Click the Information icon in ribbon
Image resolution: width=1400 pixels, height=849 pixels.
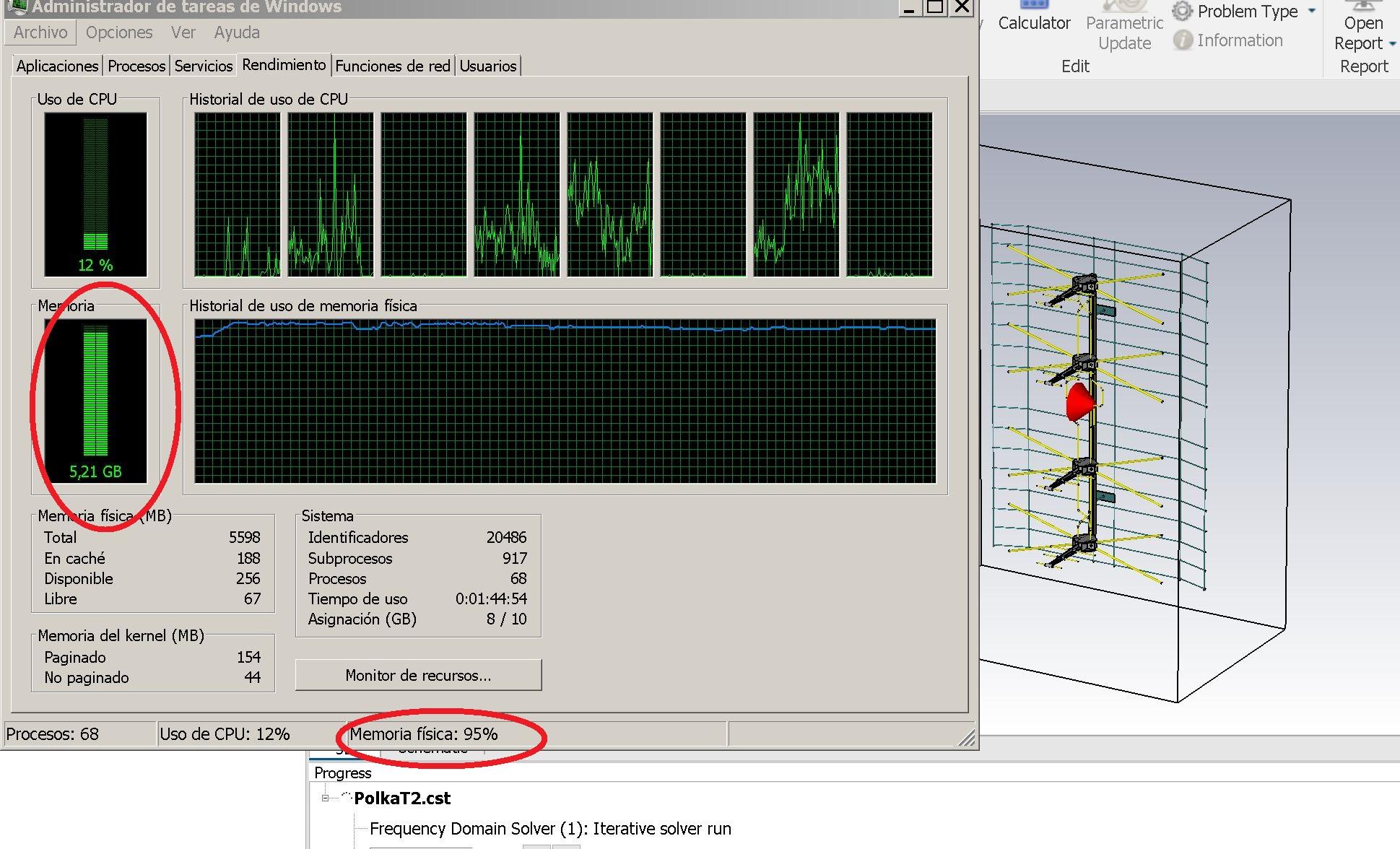coord(1182,40)
